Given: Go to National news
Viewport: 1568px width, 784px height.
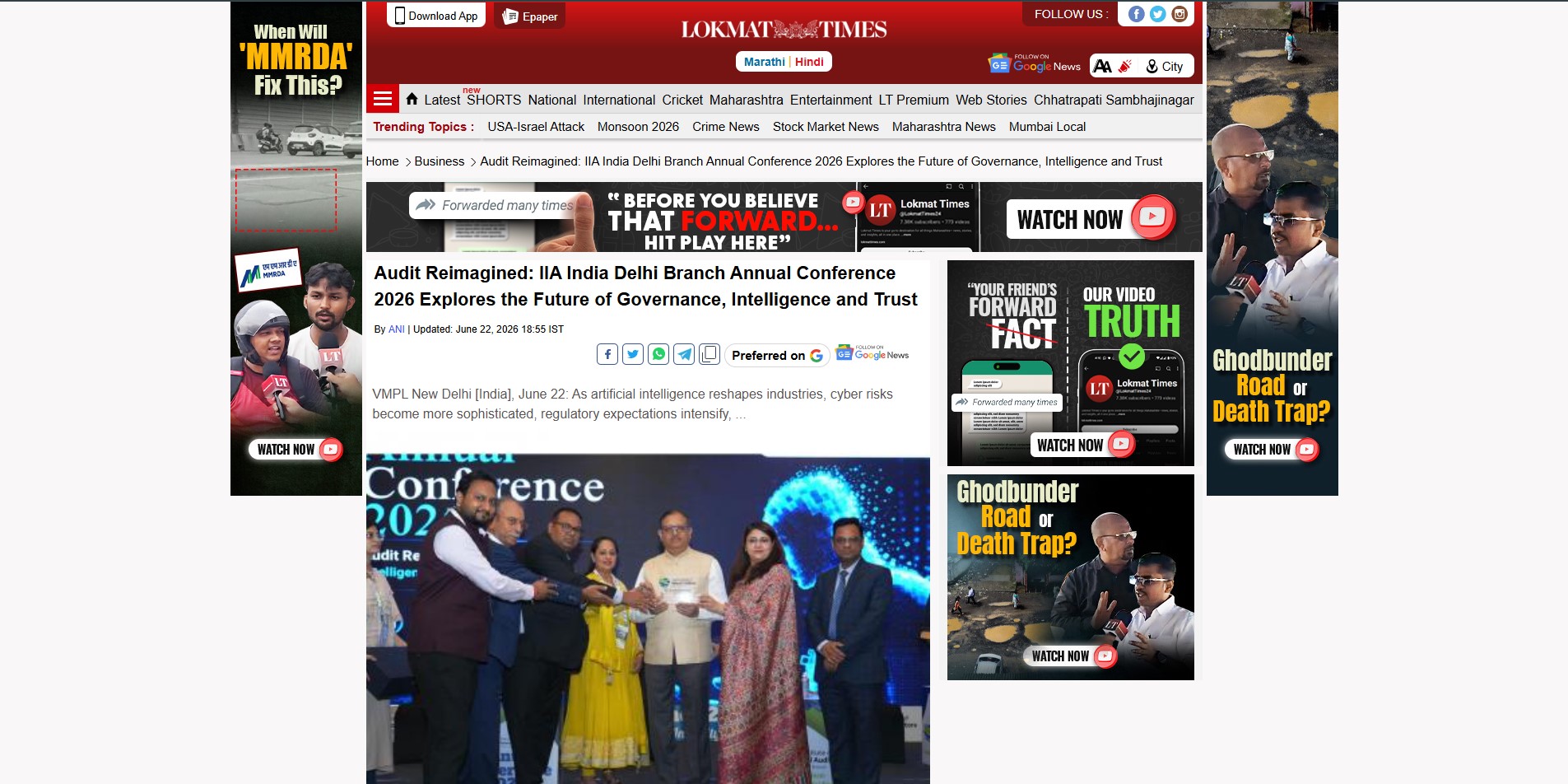Looking at the screenshot, I should tap(552, 100).
